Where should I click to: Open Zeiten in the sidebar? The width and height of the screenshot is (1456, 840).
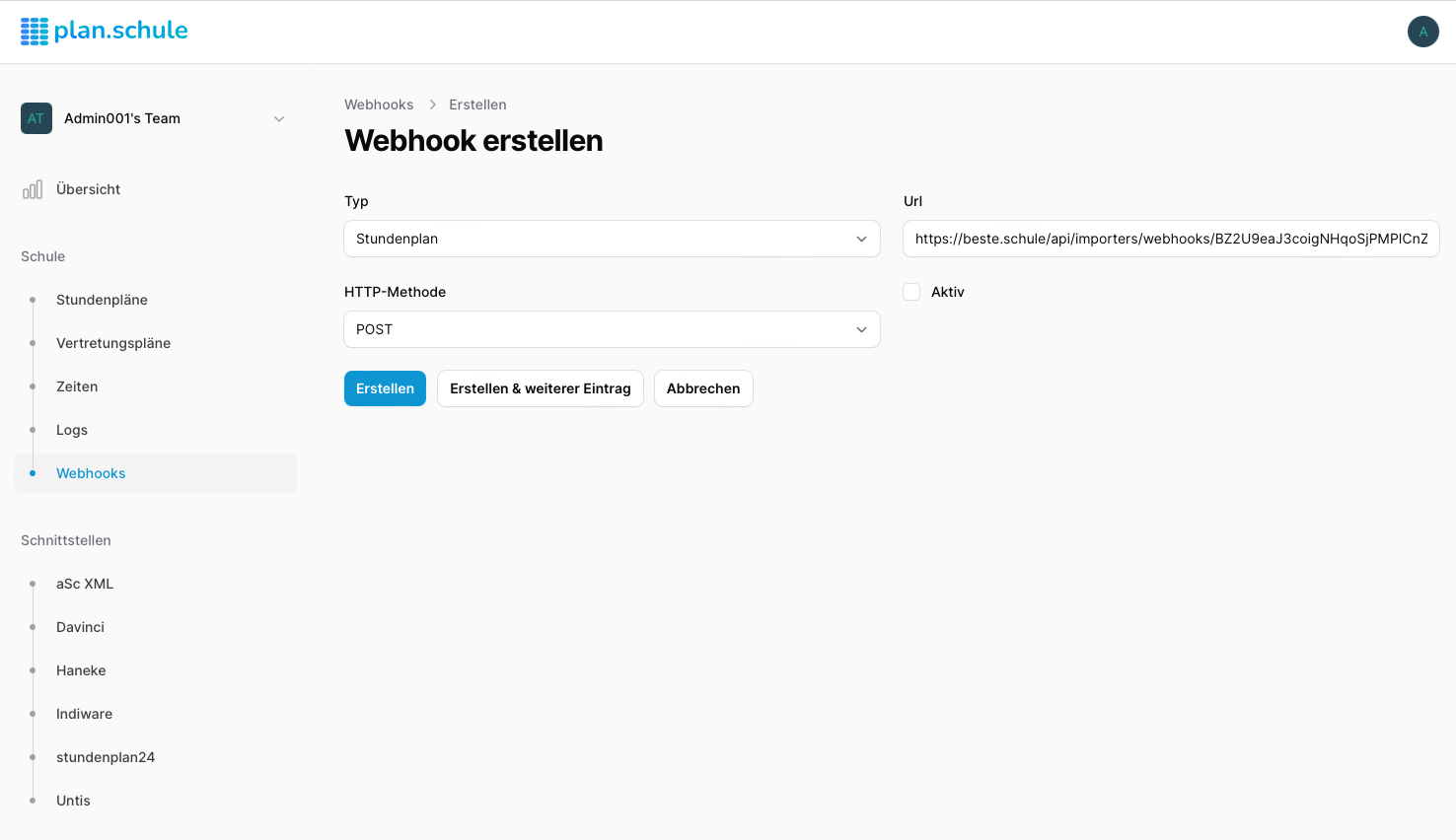coord(155,386)
